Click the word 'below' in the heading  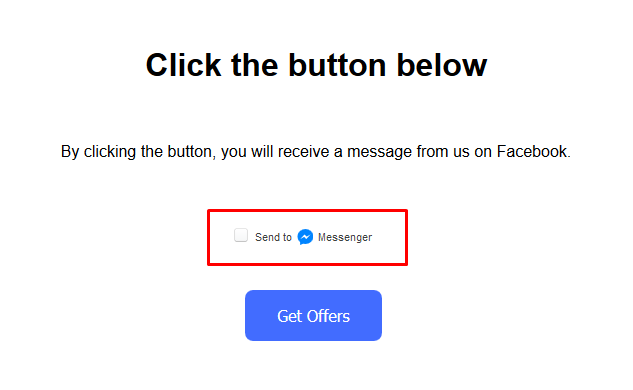pyautogui.click(x=442, y=65)
